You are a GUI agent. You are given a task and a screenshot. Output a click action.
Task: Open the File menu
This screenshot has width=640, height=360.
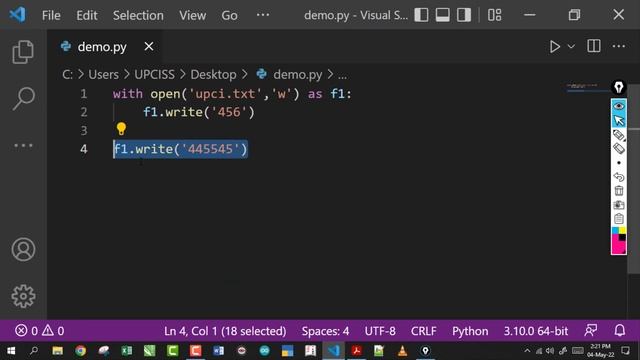[x=51, y=16]
